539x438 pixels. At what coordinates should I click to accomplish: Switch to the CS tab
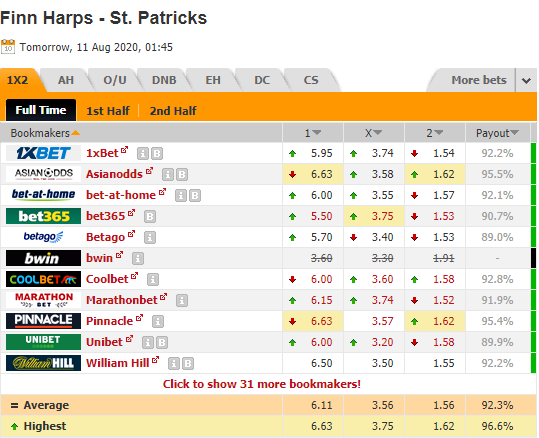311,80
